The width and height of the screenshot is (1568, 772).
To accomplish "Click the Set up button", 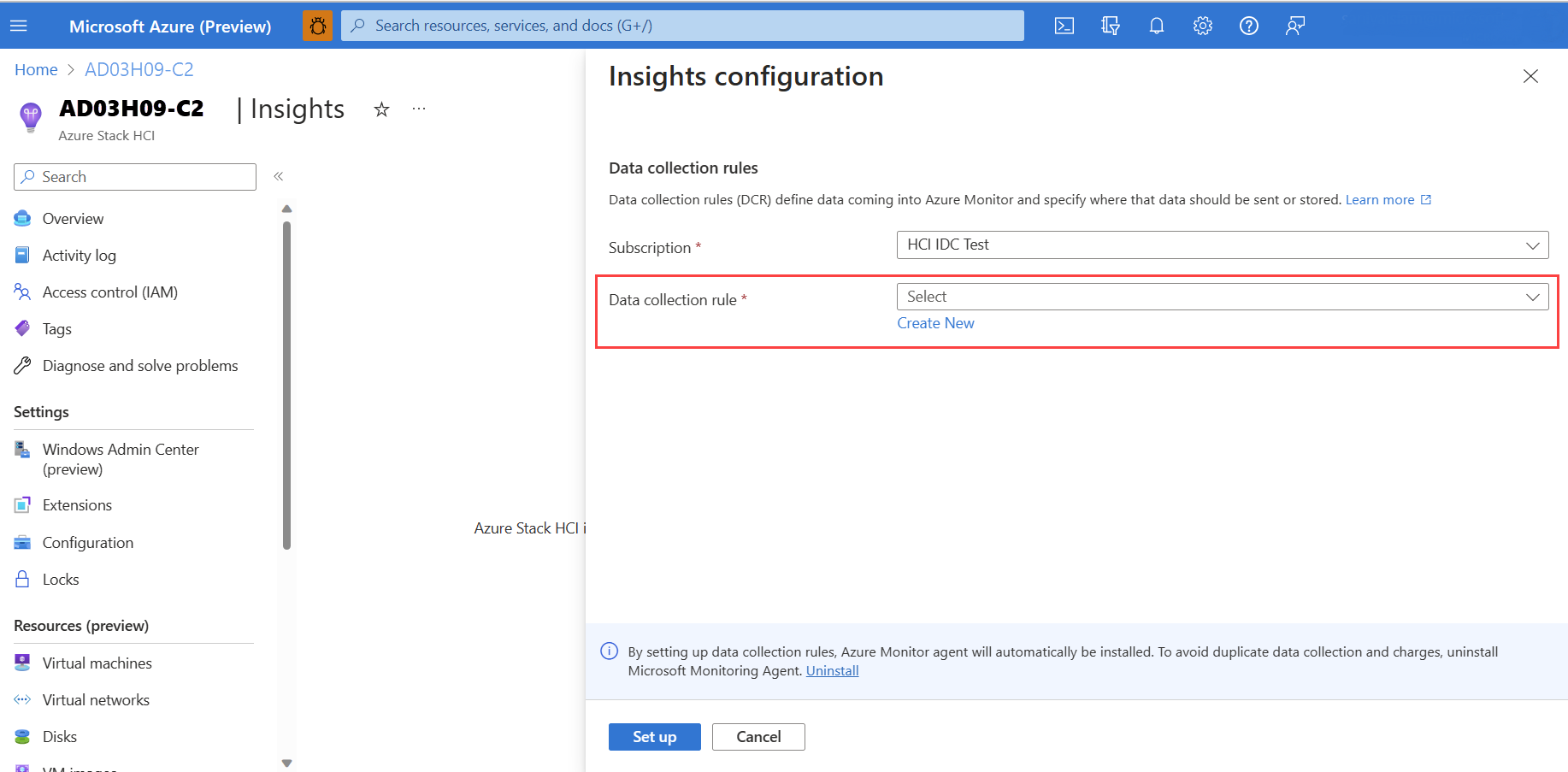I will point(654,737).
